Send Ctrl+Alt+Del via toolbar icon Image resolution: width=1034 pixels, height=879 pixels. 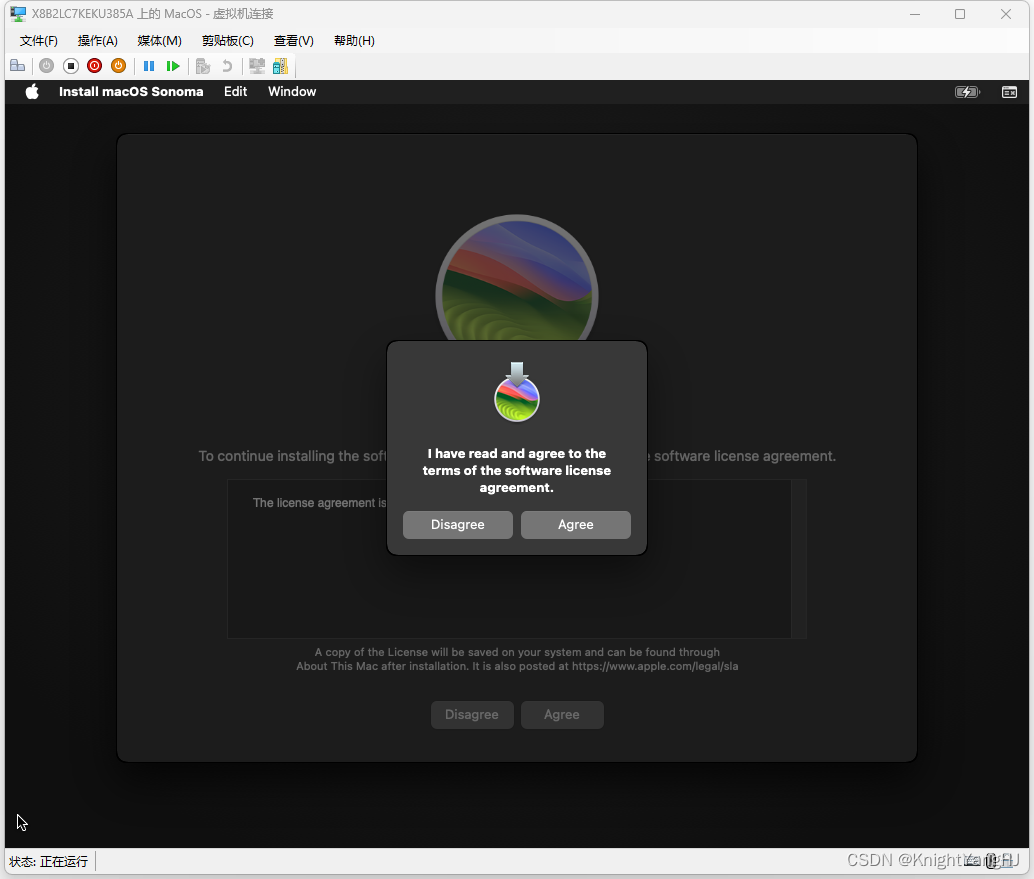[18, 66]
